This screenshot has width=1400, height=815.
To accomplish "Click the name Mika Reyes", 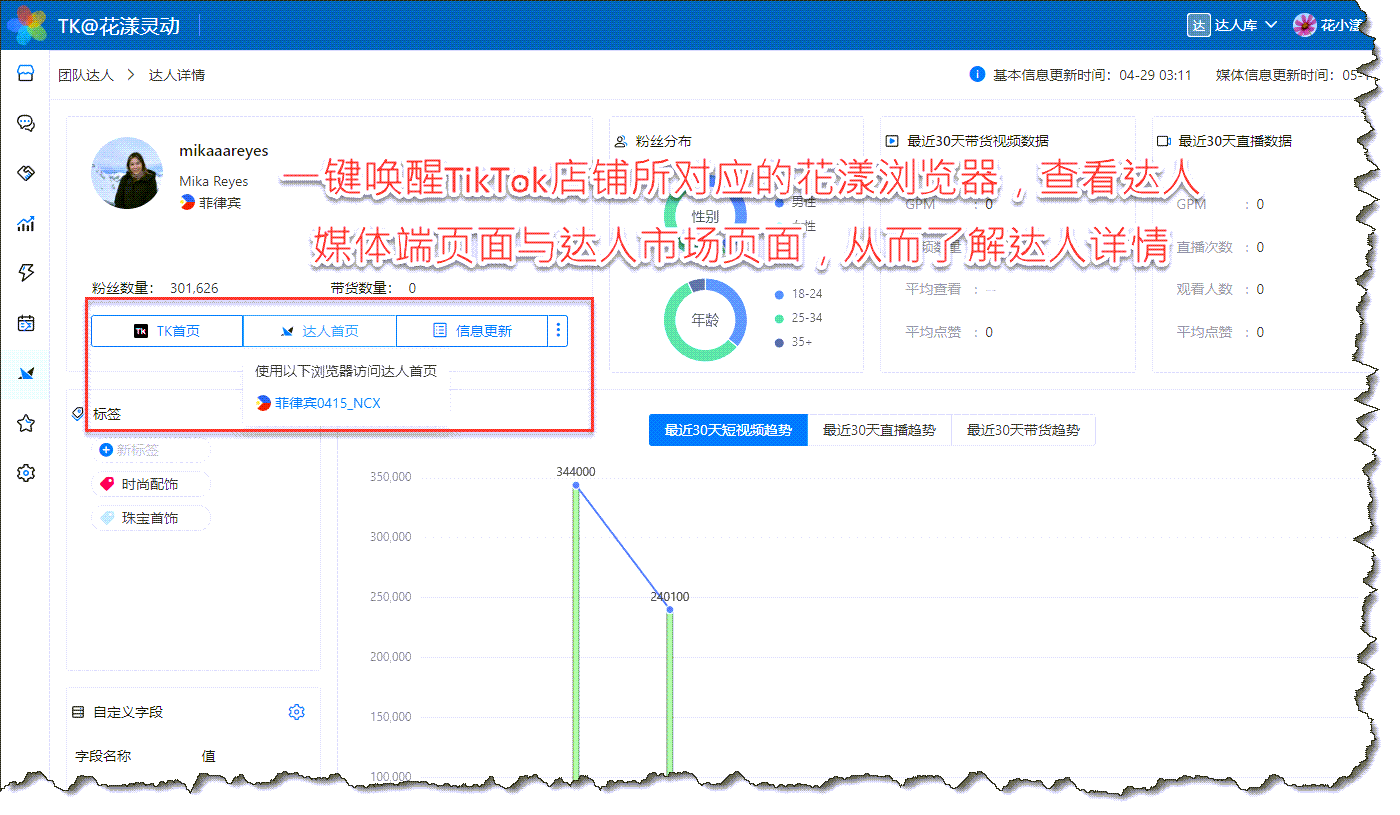I will (x=214, y=181).
